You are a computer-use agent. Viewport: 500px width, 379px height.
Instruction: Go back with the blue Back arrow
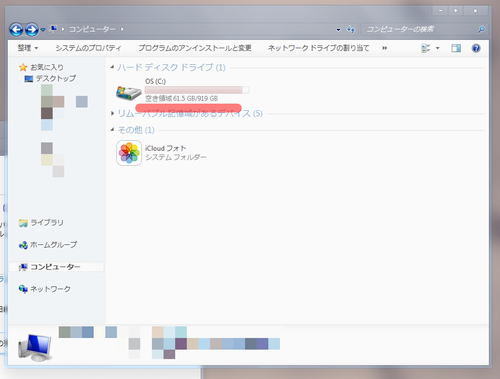pyautogui.click(x=16, y=30)
